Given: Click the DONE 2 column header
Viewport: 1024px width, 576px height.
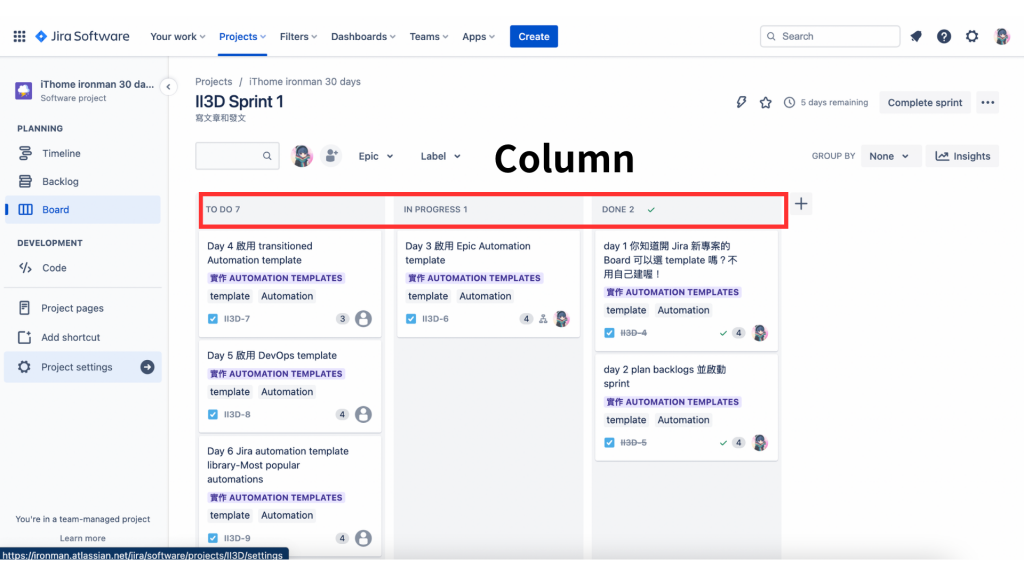Looking at the screenshot, I should click(618, 210).
